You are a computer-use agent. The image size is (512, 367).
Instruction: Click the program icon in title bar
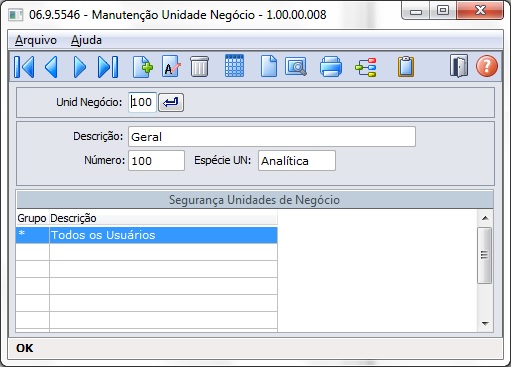tap(16, 15)
